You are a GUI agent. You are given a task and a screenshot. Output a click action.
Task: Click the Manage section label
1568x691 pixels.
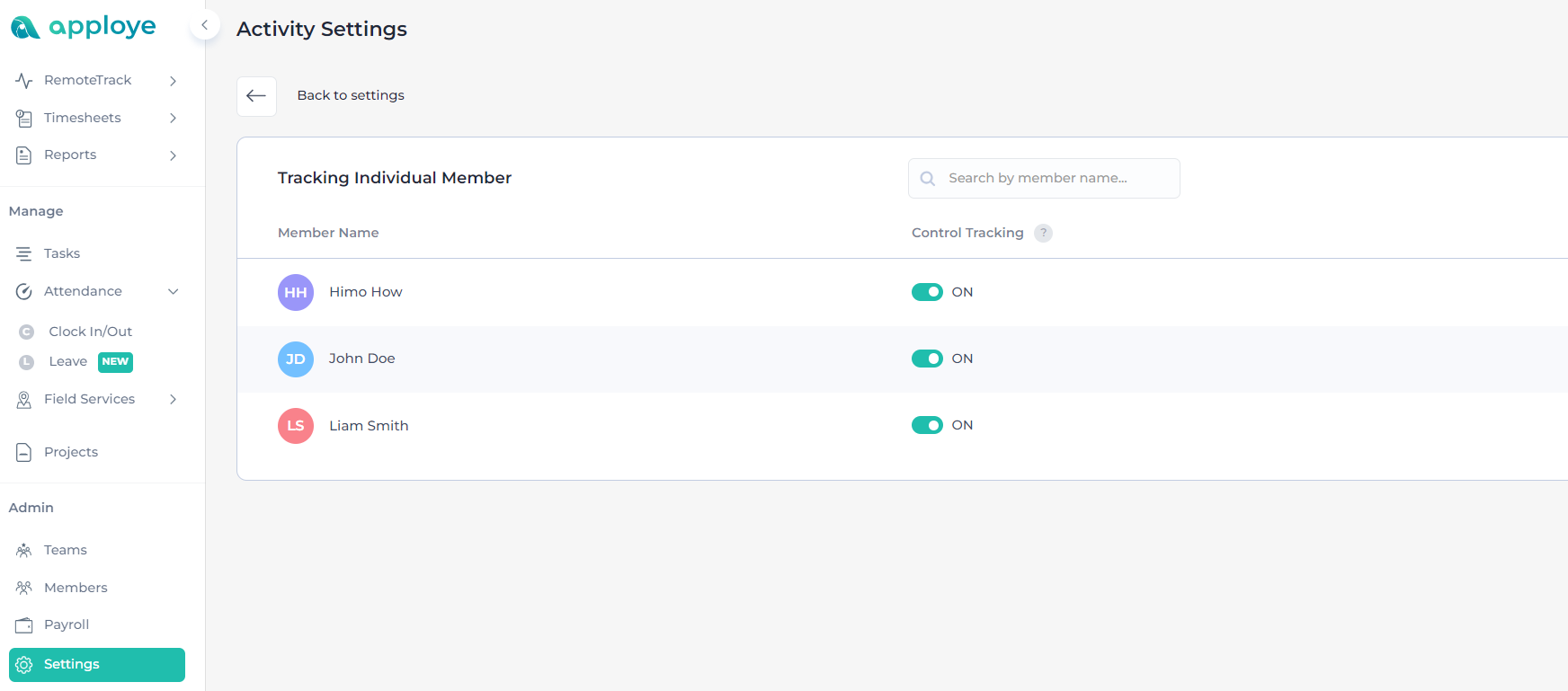point(36,212)
